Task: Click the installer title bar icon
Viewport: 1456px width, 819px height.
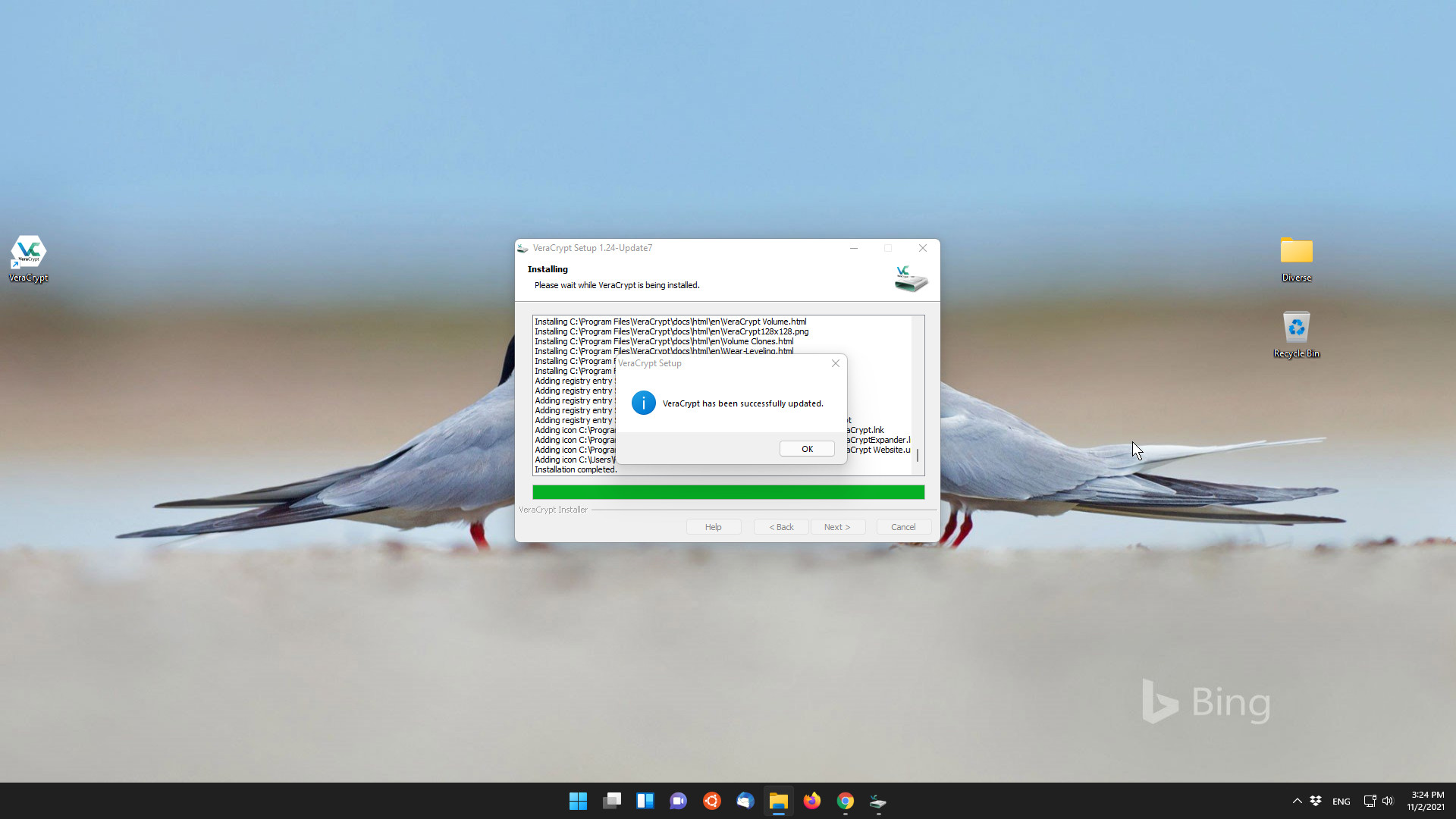Action: pyautogui.click(x=522, y=248)
